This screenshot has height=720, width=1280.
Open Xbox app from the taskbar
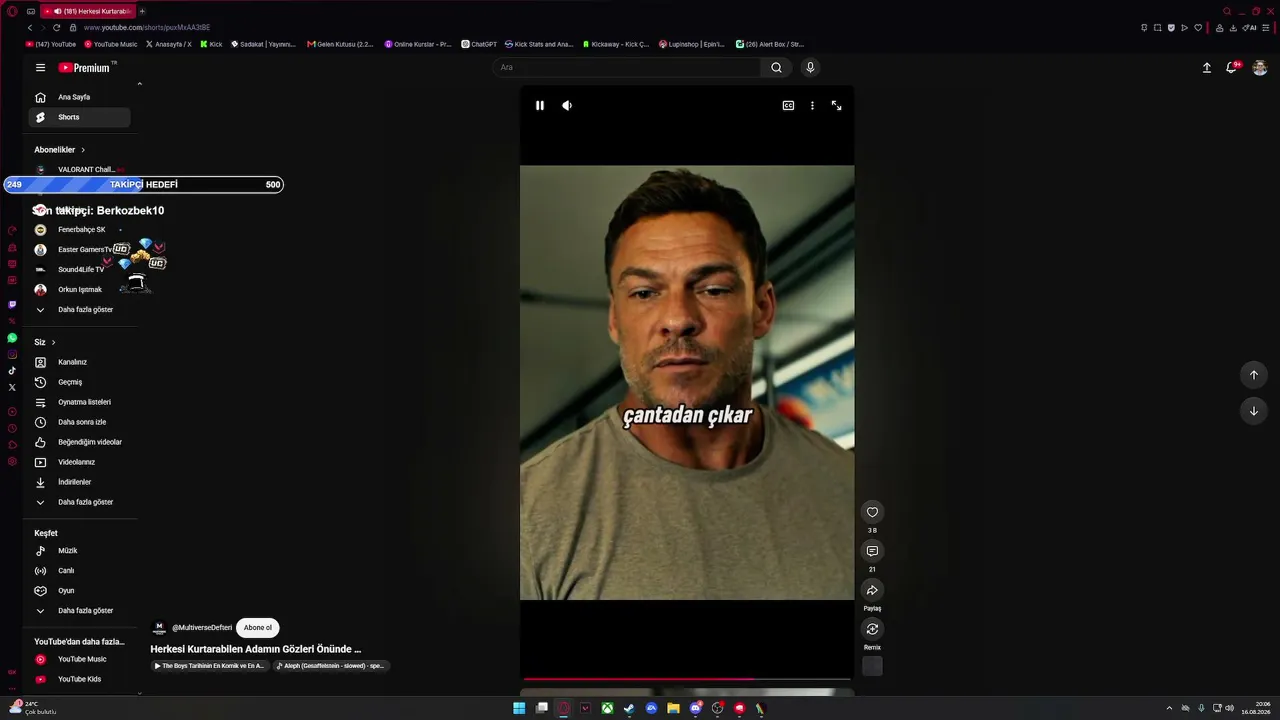click(607, 708)
